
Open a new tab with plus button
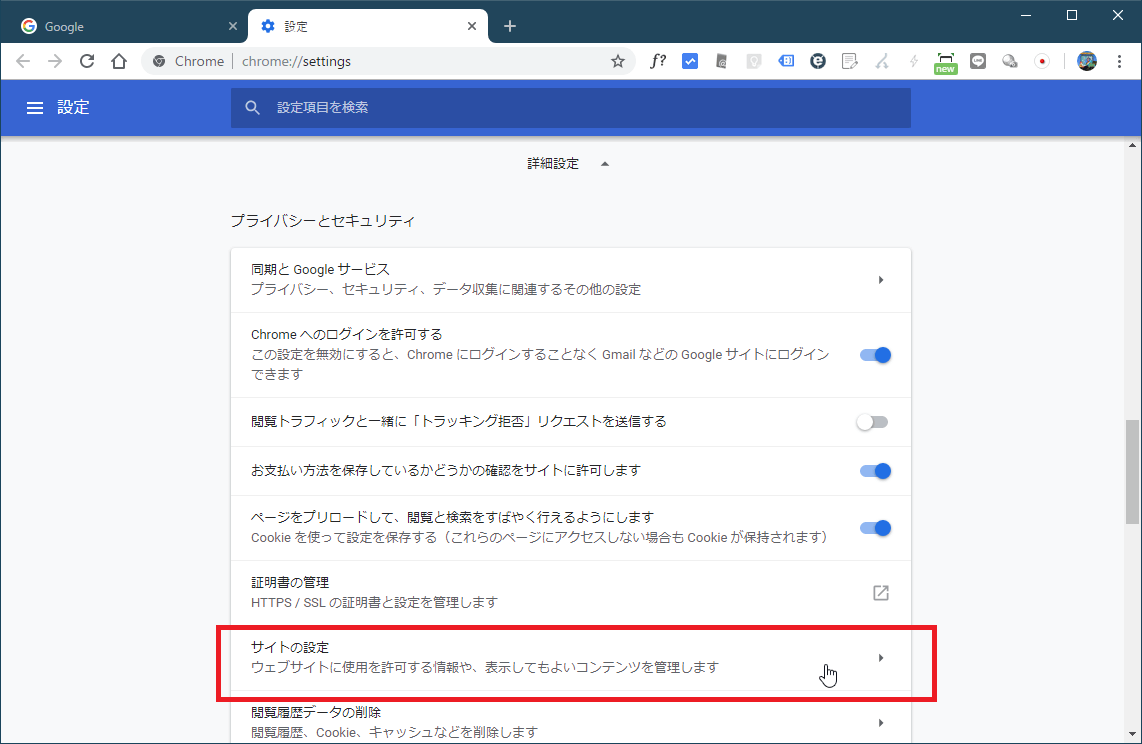[x=510, y=26]
